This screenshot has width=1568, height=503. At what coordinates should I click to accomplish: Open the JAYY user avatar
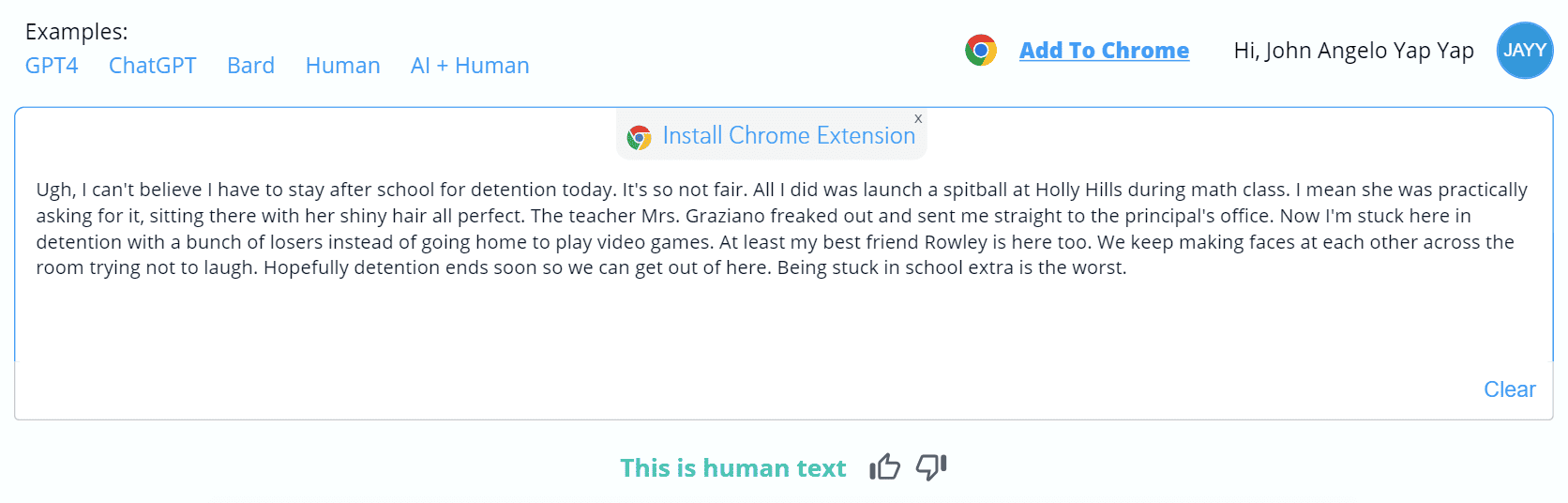pyautogui.click(x=1524, y=50)
